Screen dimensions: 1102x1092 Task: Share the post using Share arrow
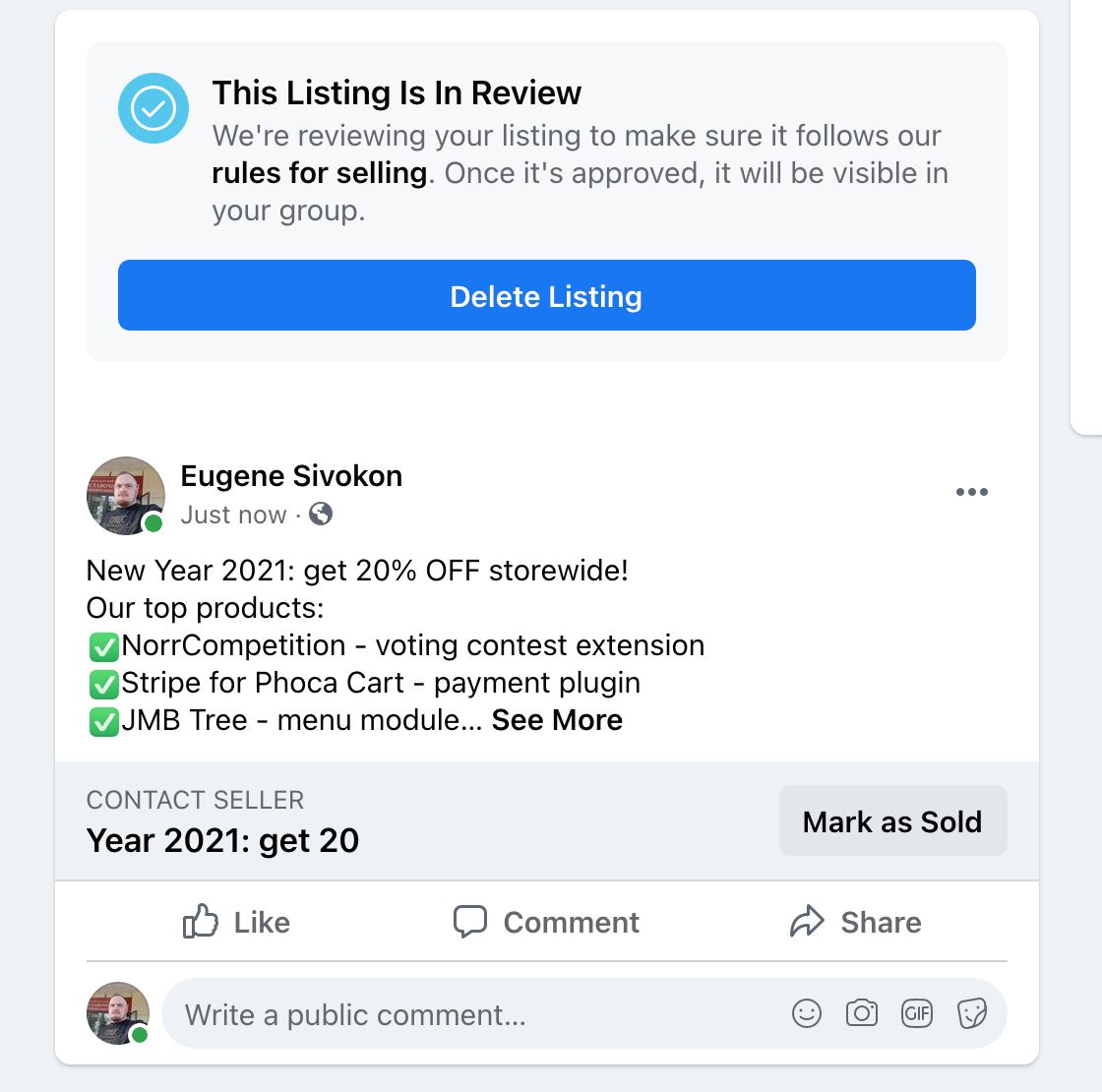point(855,922)
